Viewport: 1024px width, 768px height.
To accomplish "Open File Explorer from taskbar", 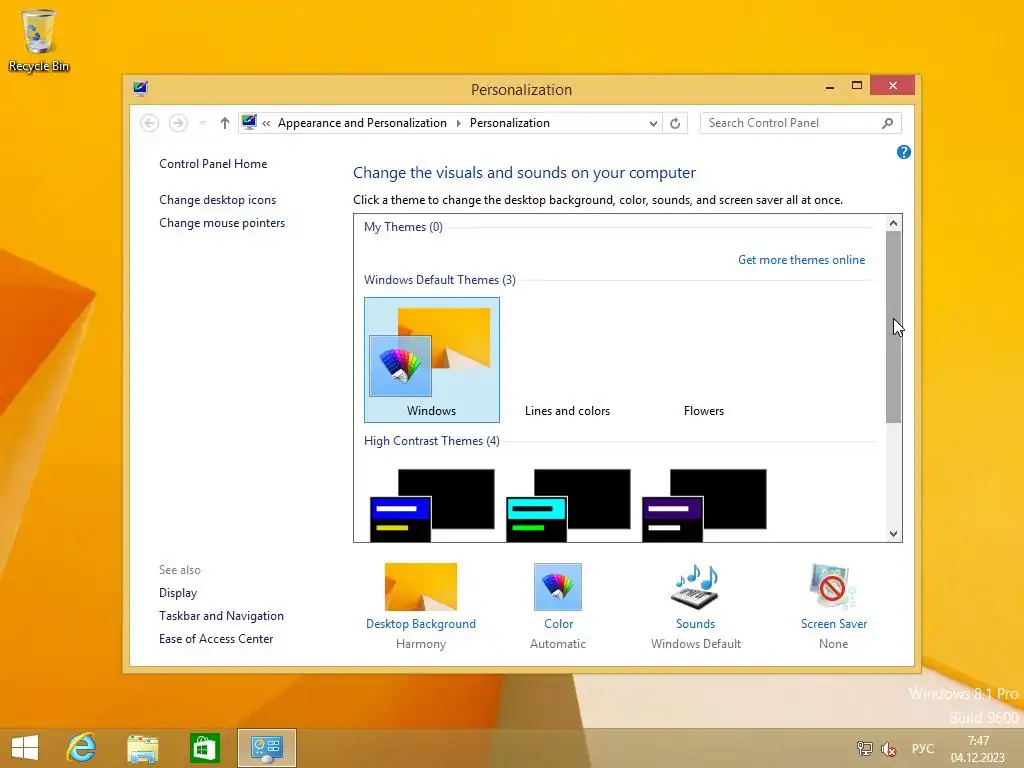I will pos(142,748).
